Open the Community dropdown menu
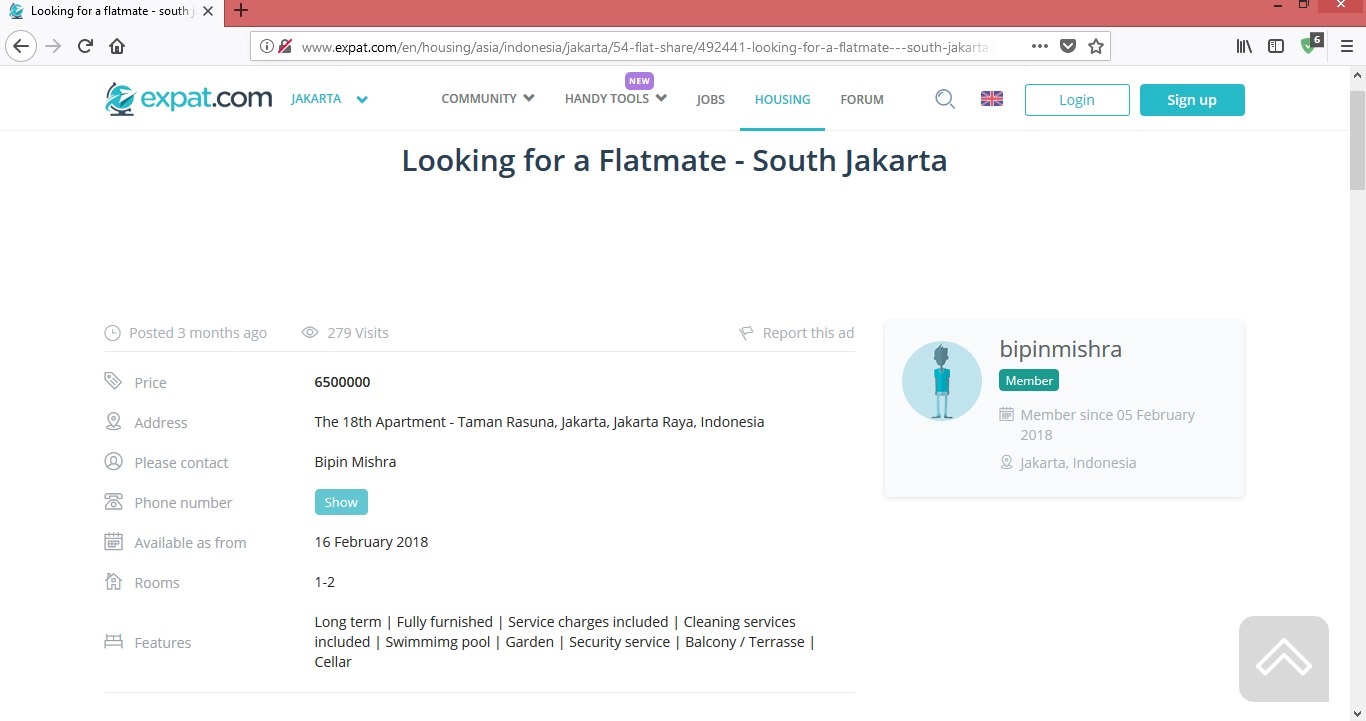1366x721 pixels. point(488,99)
